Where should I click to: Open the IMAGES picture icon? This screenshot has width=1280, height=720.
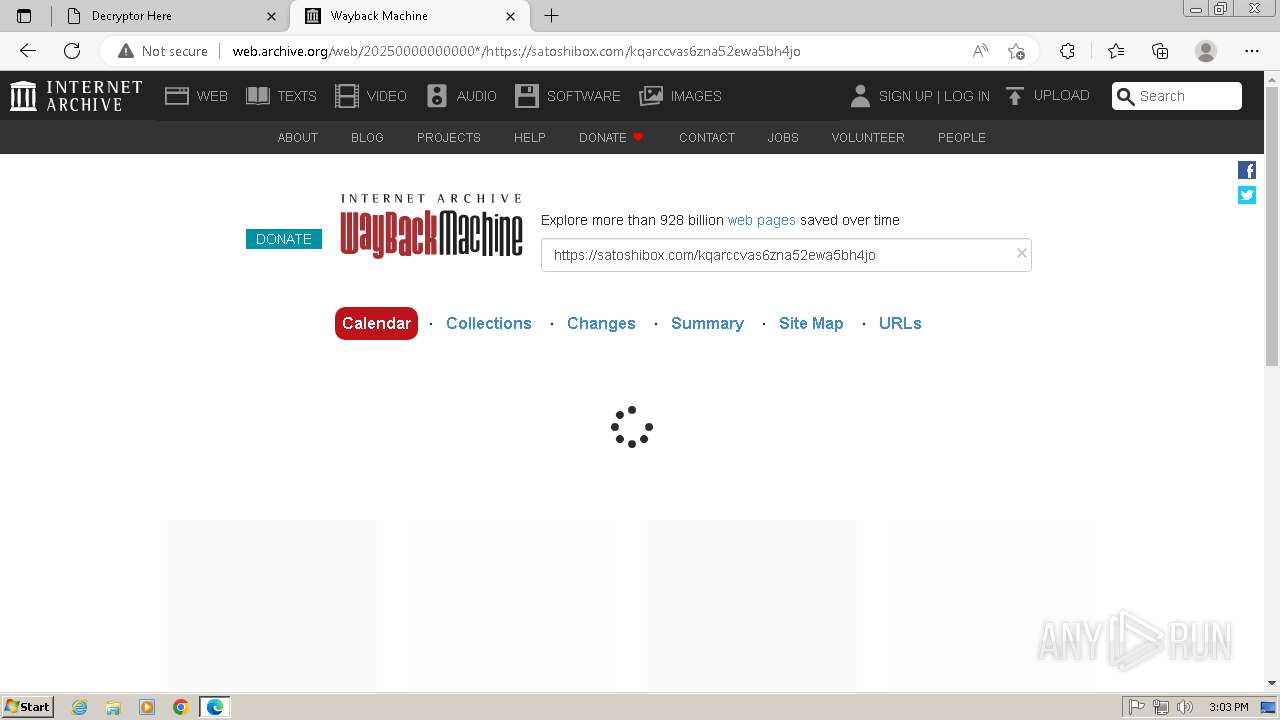click(x=651, y=96)
